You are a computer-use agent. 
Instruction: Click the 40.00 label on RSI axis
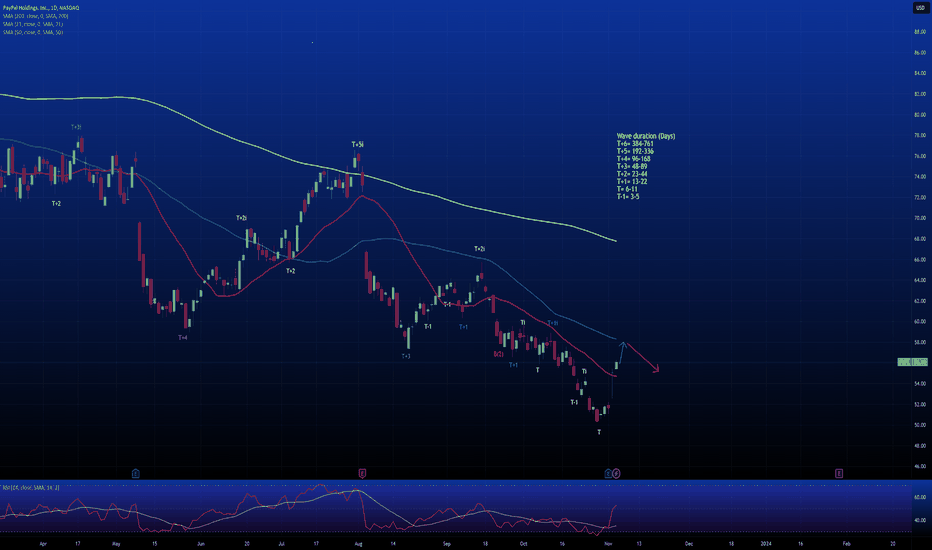pos(920,520)
